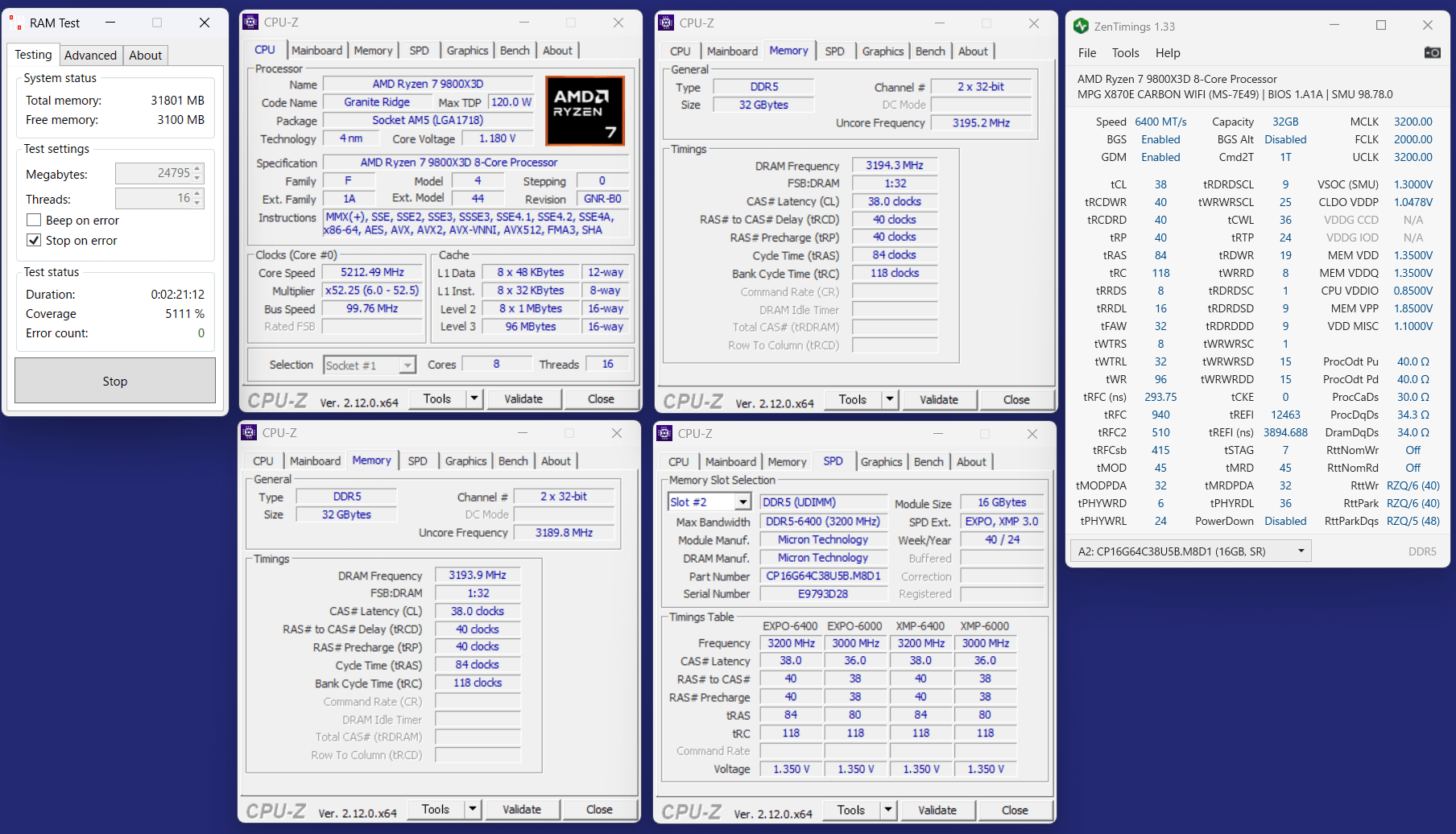Open the About tab in RAM Test
This screenshot has width=1456, height=834.
[x=145, y=56]
